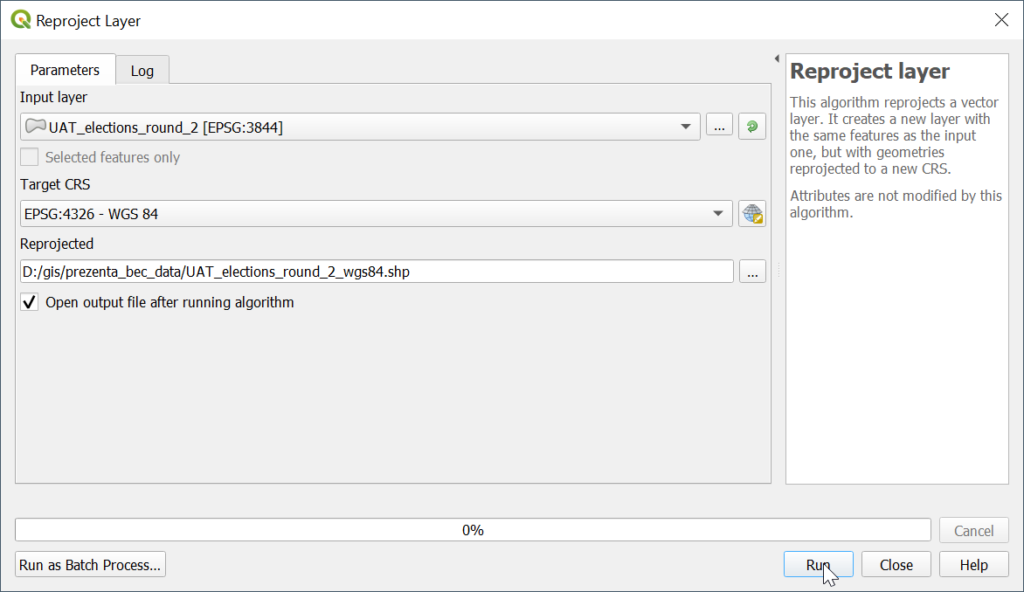Click the QGIS logo in title bar
The height and width of the screenshot is (592, 1024).
21,20
